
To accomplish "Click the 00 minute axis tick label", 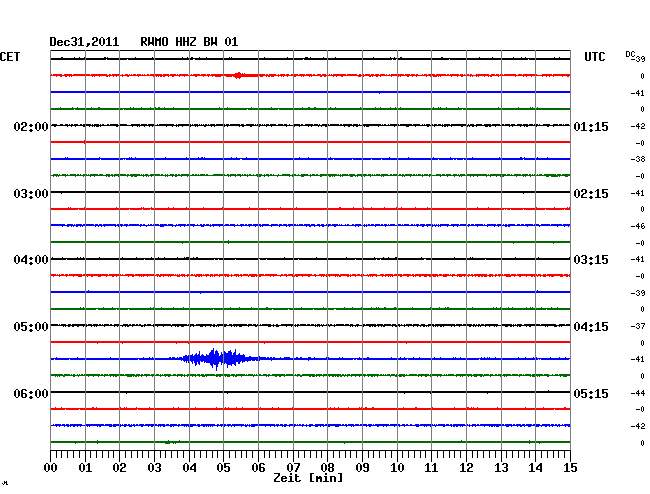I will coord(51,467).
